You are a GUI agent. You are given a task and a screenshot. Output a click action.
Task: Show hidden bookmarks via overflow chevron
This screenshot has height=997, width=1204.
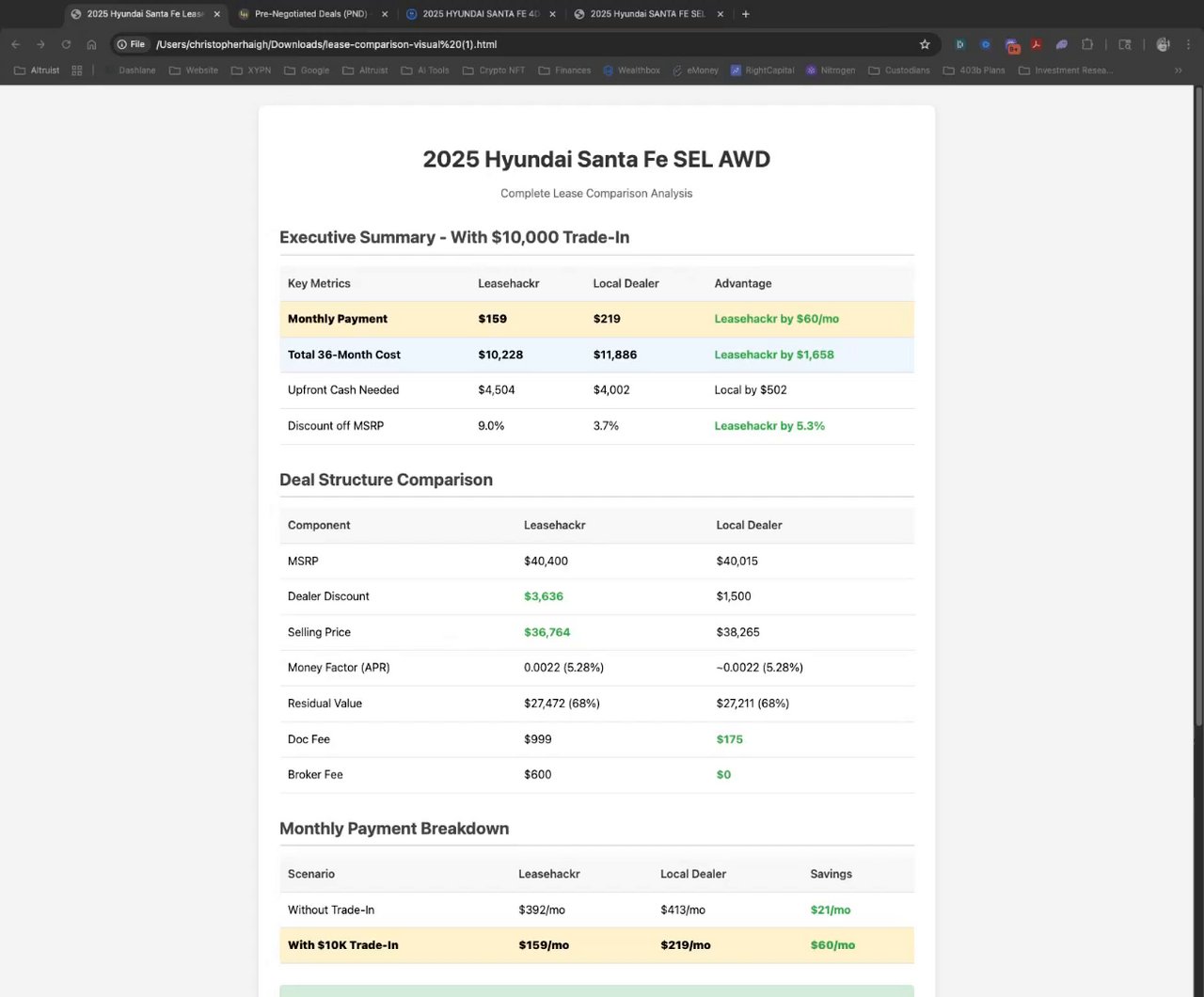[x=1178, y=71]
